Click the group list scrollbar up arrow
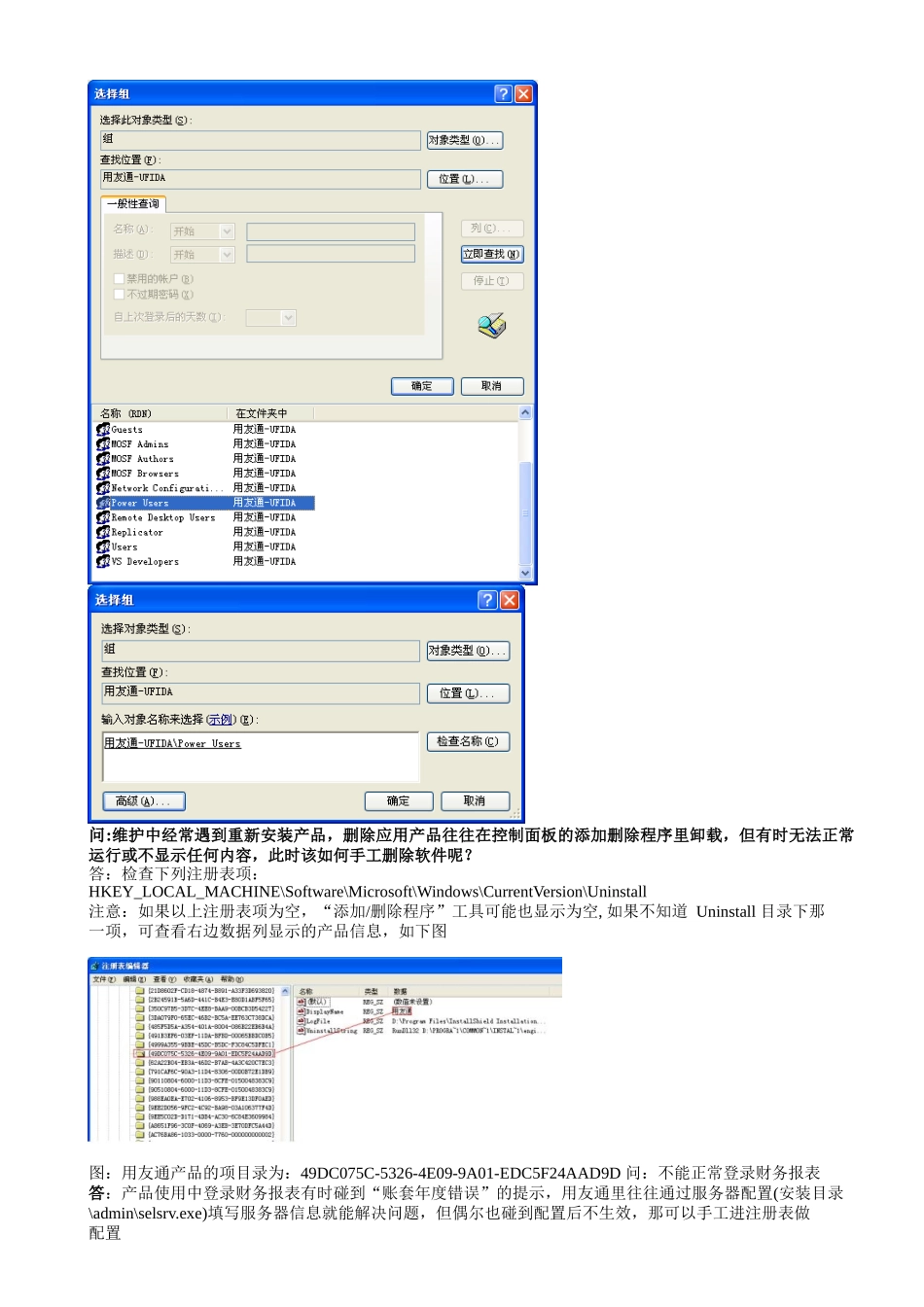The image size is (924, 1307). (525, 413)
